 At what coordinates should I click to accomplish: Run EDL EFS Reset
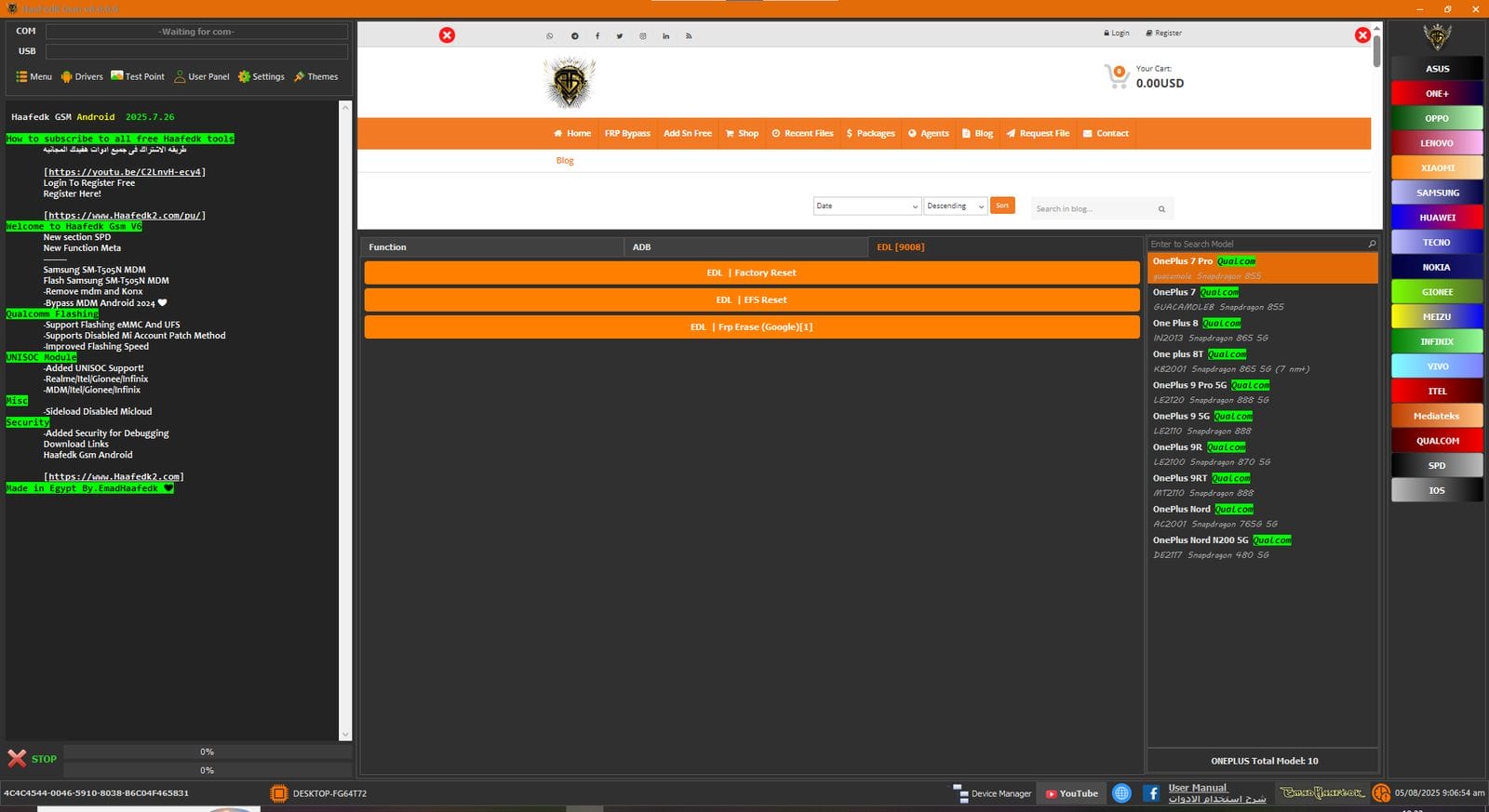coord(752,300)
